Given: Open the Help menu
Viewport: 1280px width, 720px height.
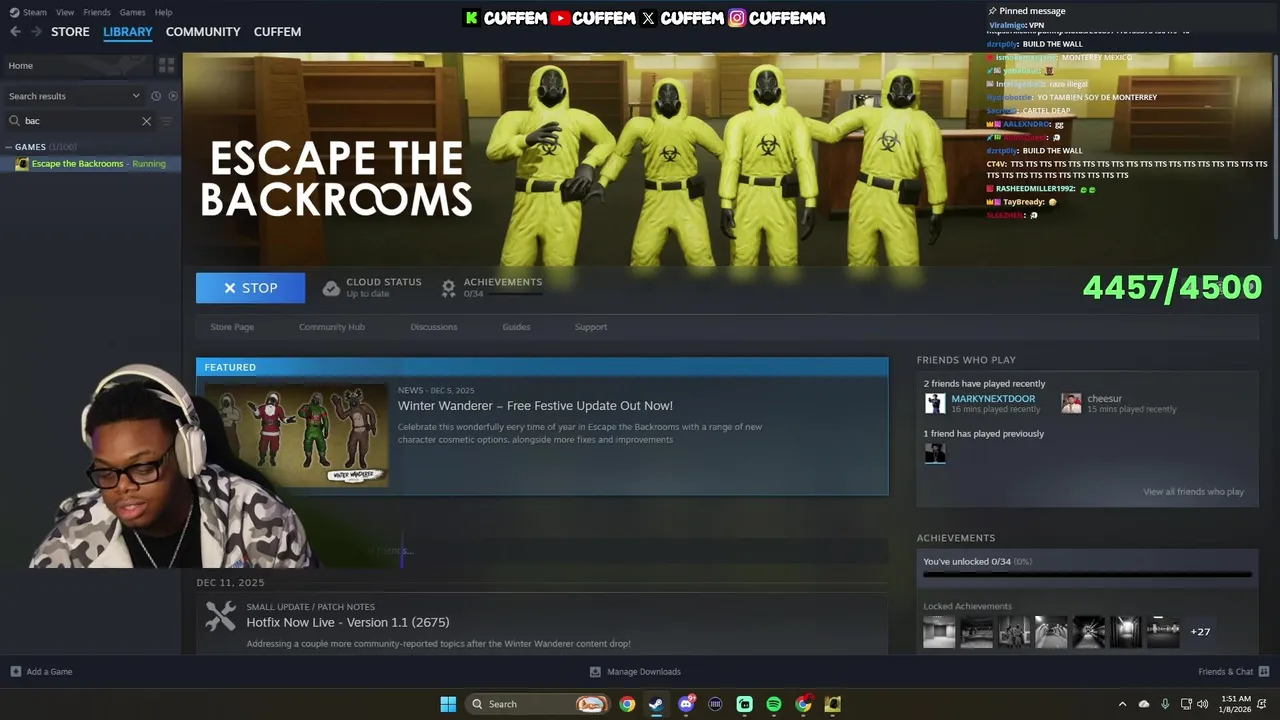Looking at the screenshot, I should pyautogui.click(x=164, y=12).
